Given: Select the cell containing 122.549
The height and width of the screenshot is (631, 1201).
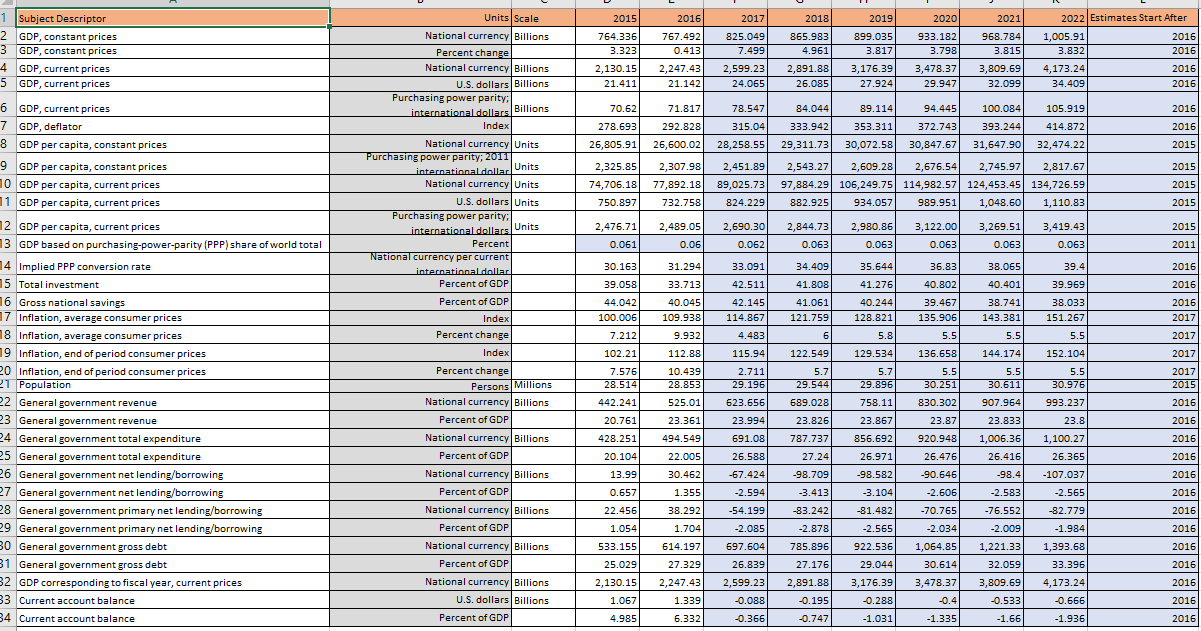Looking at the screenshot, I should click(798, 353).
